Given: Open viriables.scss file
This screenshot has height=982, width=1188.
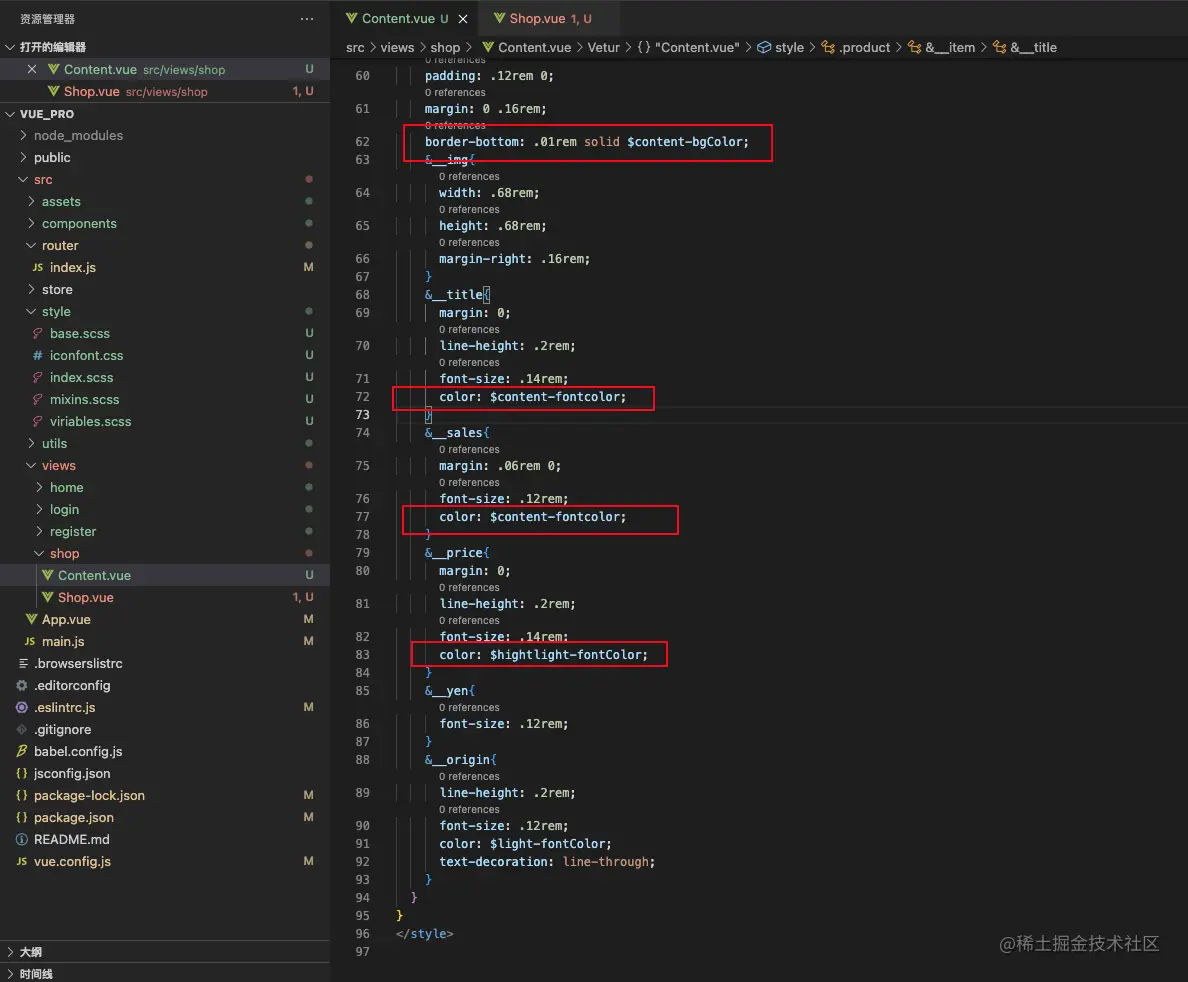Looking at the screenshot, I should [x=90, y=421].
